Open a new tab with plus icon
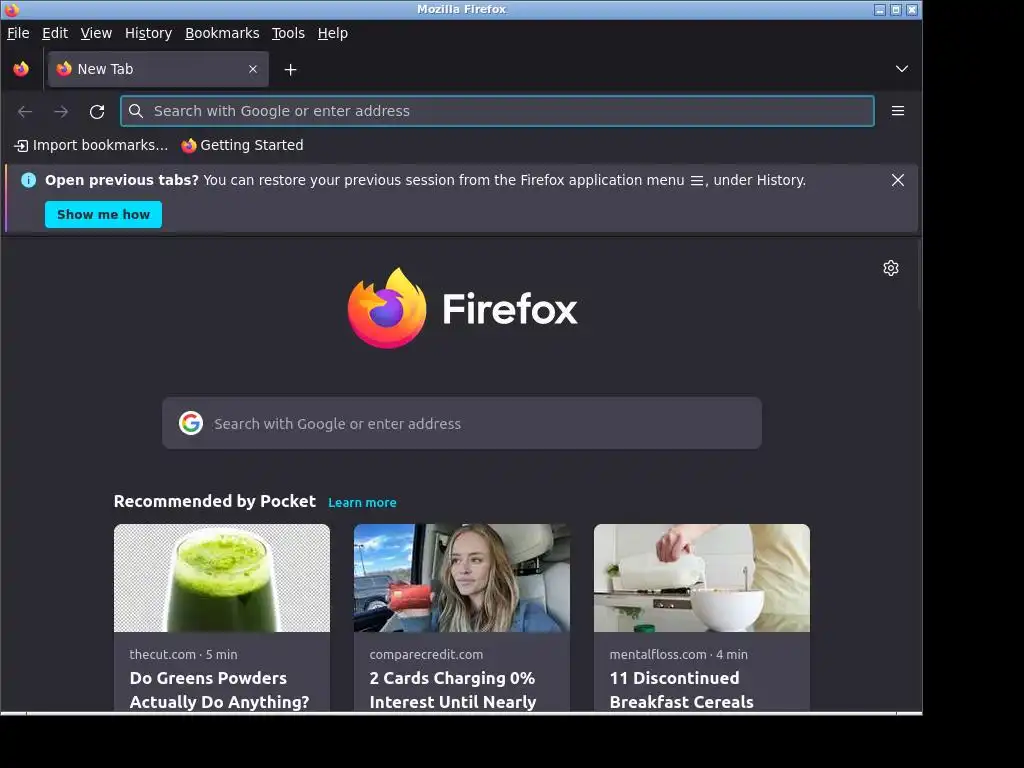The image size is (1024, 768). tap(291, 69)
